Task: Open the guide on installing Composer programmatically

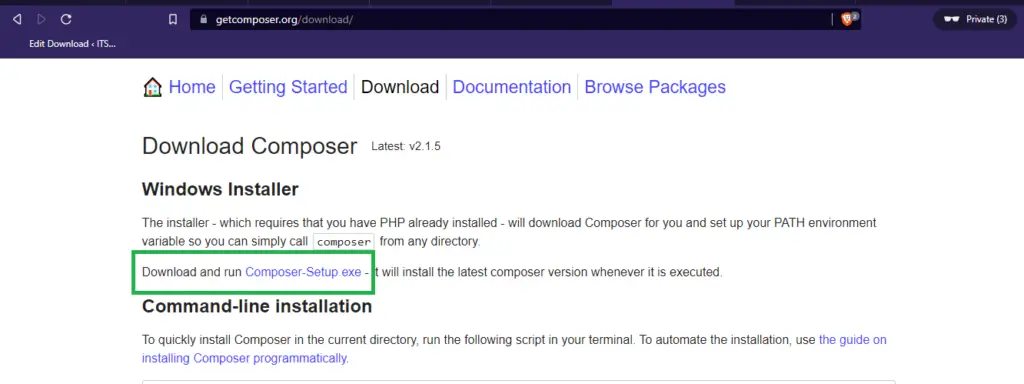Action: pyautogui.click(x=513, y=349)
